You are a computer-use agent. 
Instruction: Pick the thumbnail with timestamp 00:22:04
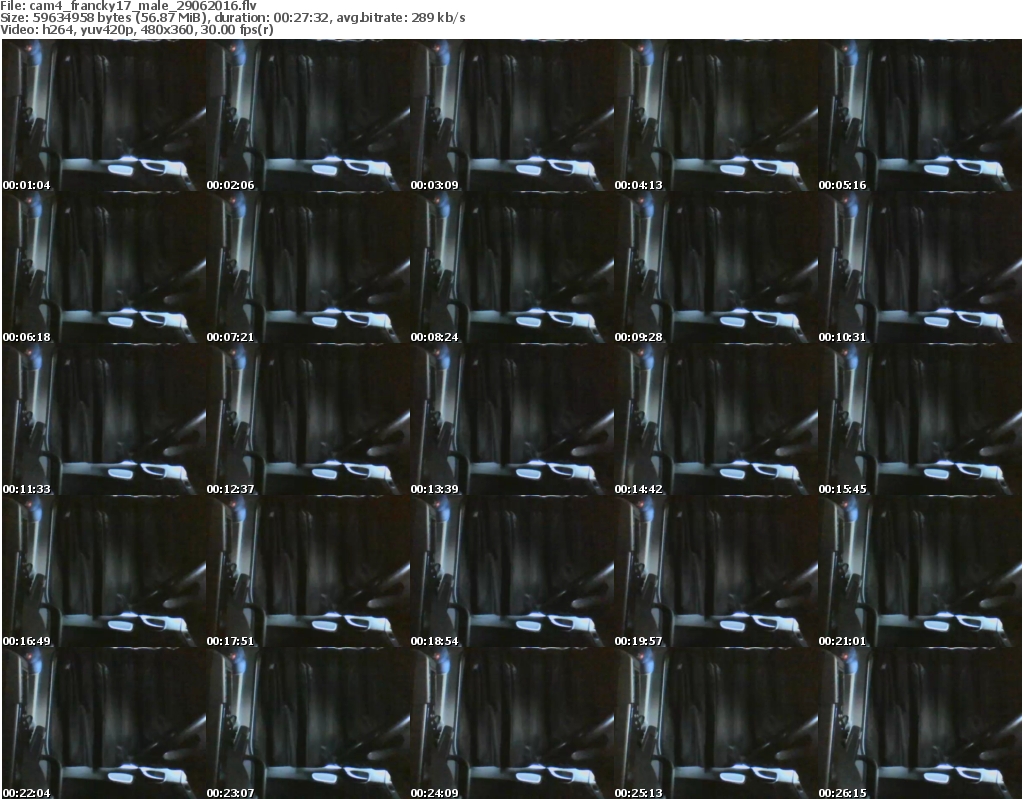[104, 724]
